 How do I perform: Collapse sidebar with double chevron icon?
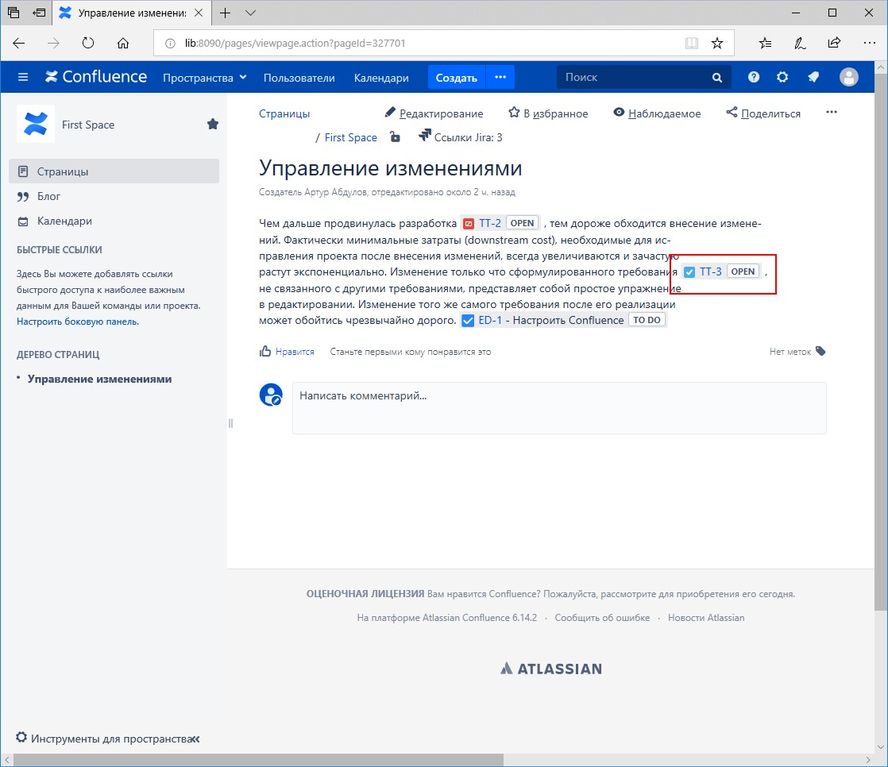[x=195, y=739]
